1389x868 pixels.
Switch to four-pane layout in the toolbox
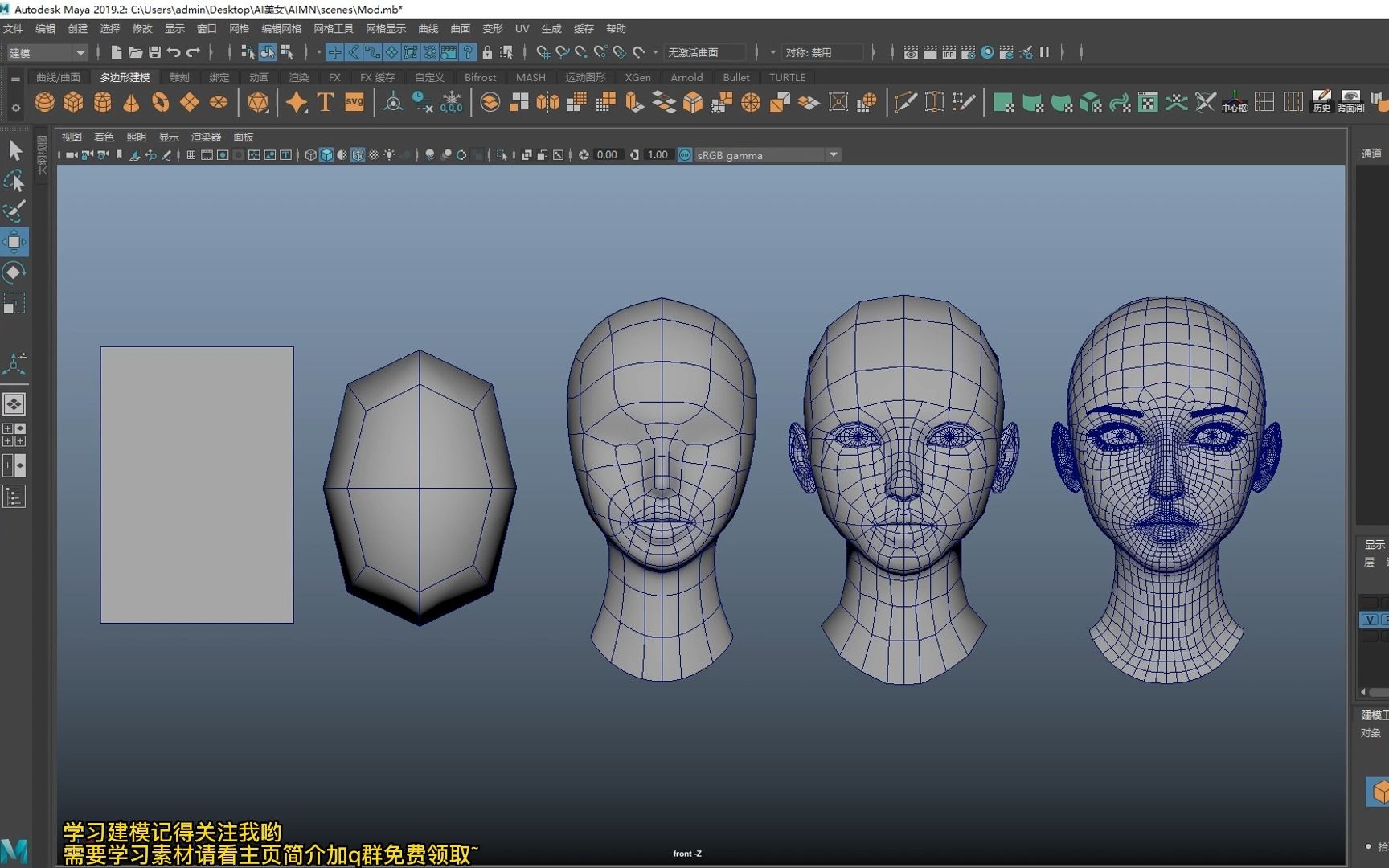tap(14, 435)
